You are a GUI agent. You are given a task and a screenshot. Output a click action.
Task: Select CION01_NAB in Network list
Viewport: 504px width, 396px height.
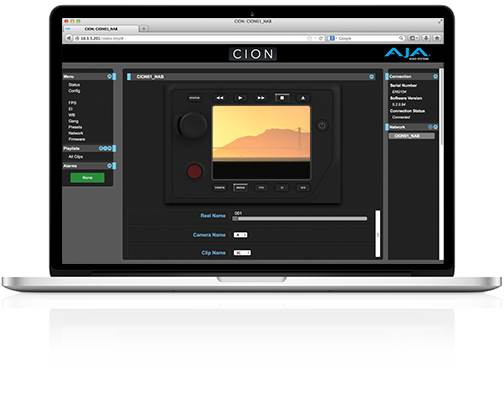411,136
